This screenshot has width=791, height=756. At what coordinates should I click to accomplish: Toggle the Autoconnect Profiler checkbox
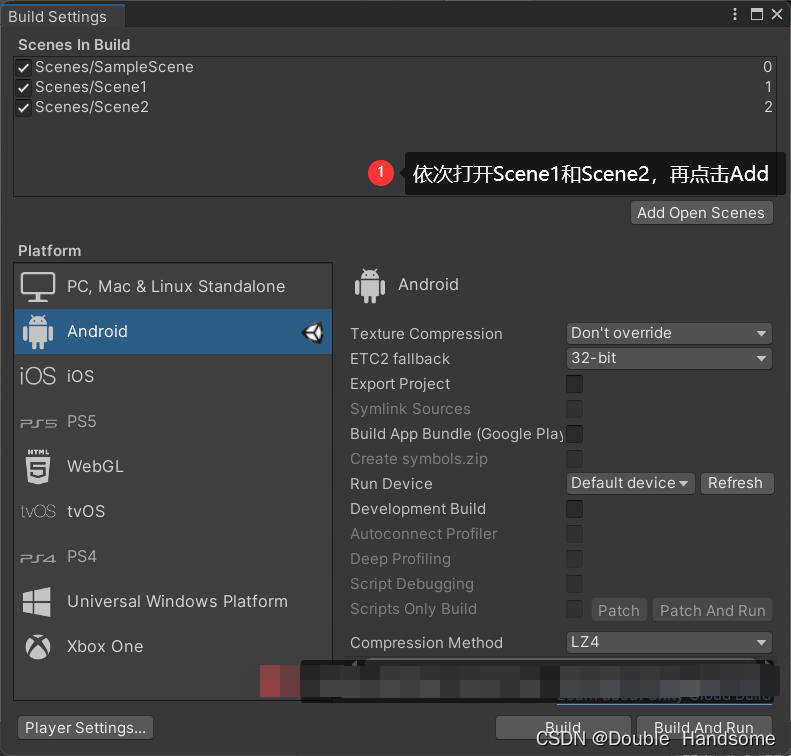tap(574, 534)
